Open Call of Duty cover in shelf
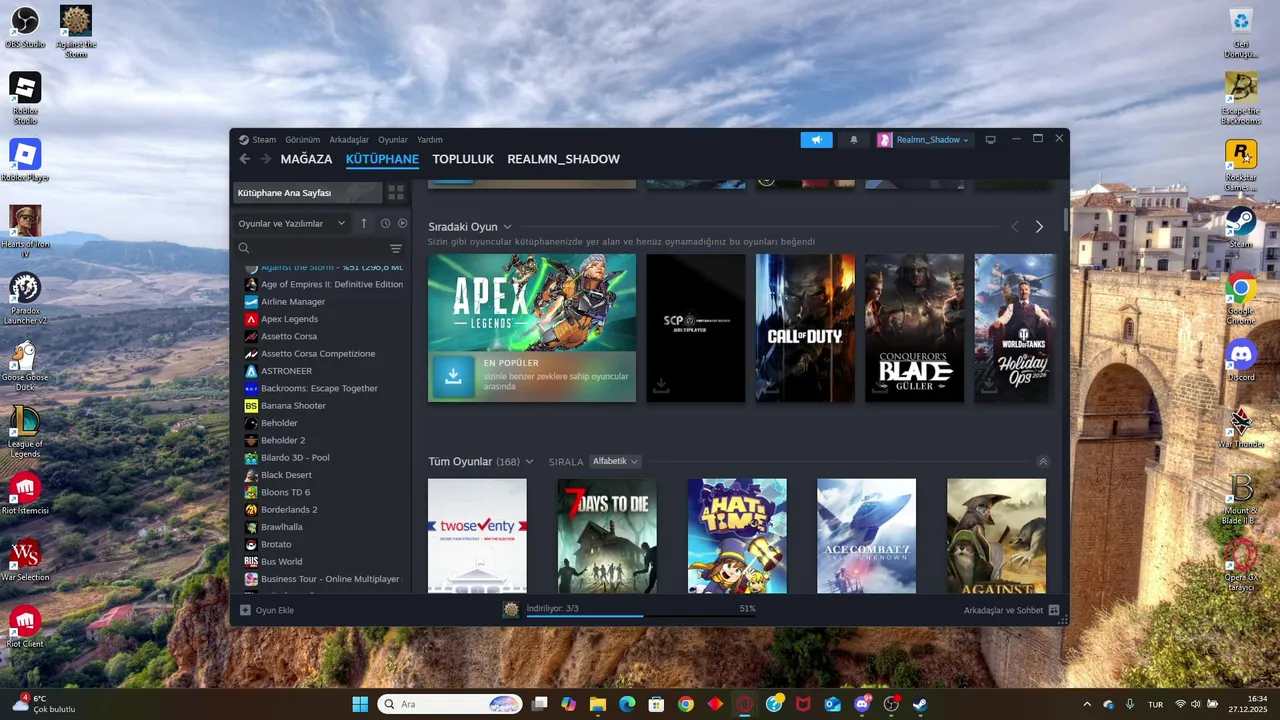The height and width of the screenshot is (720, 1280). point(805,328)
